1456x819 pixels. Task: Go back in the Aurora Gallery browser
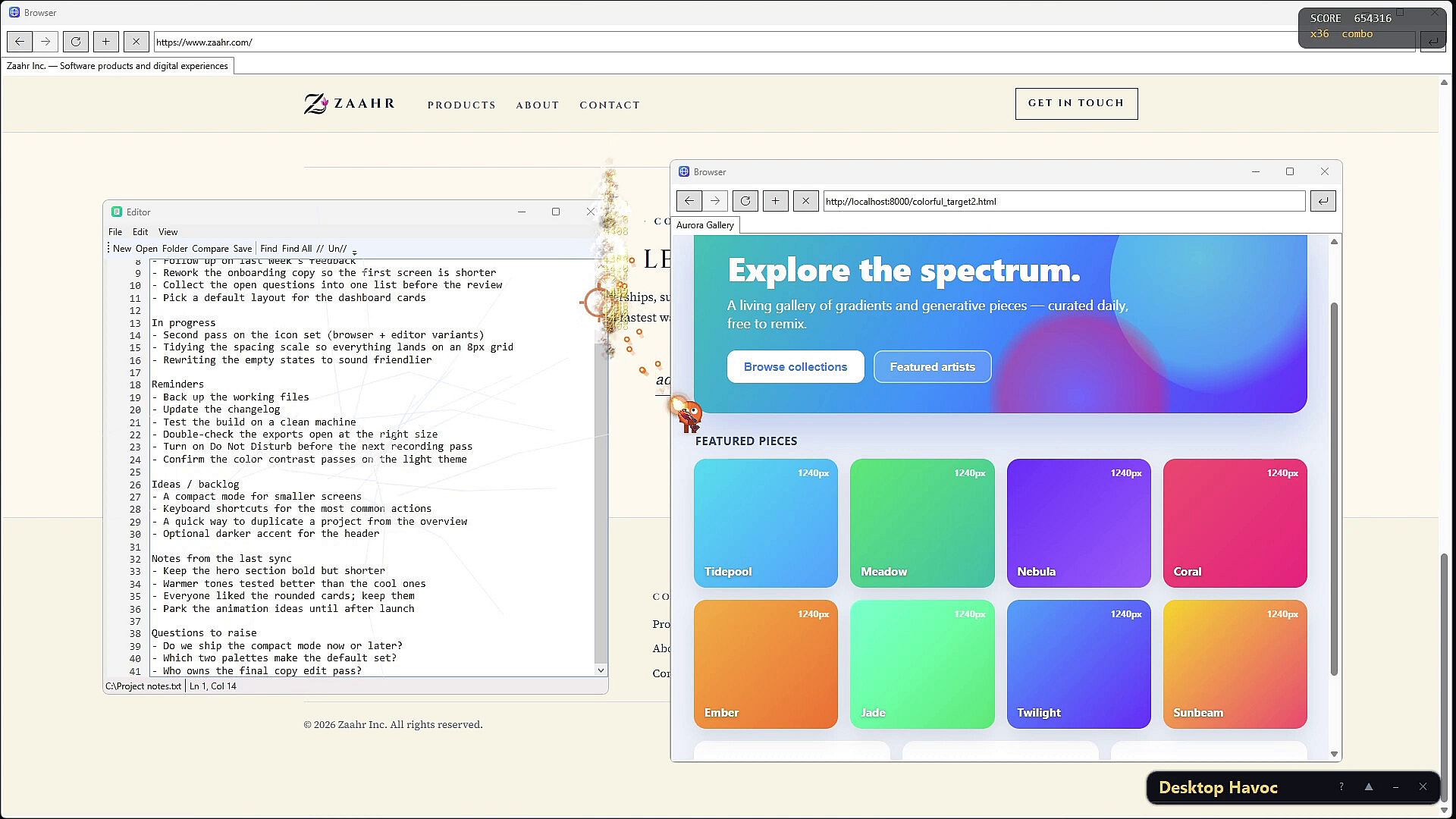[689, 201]
